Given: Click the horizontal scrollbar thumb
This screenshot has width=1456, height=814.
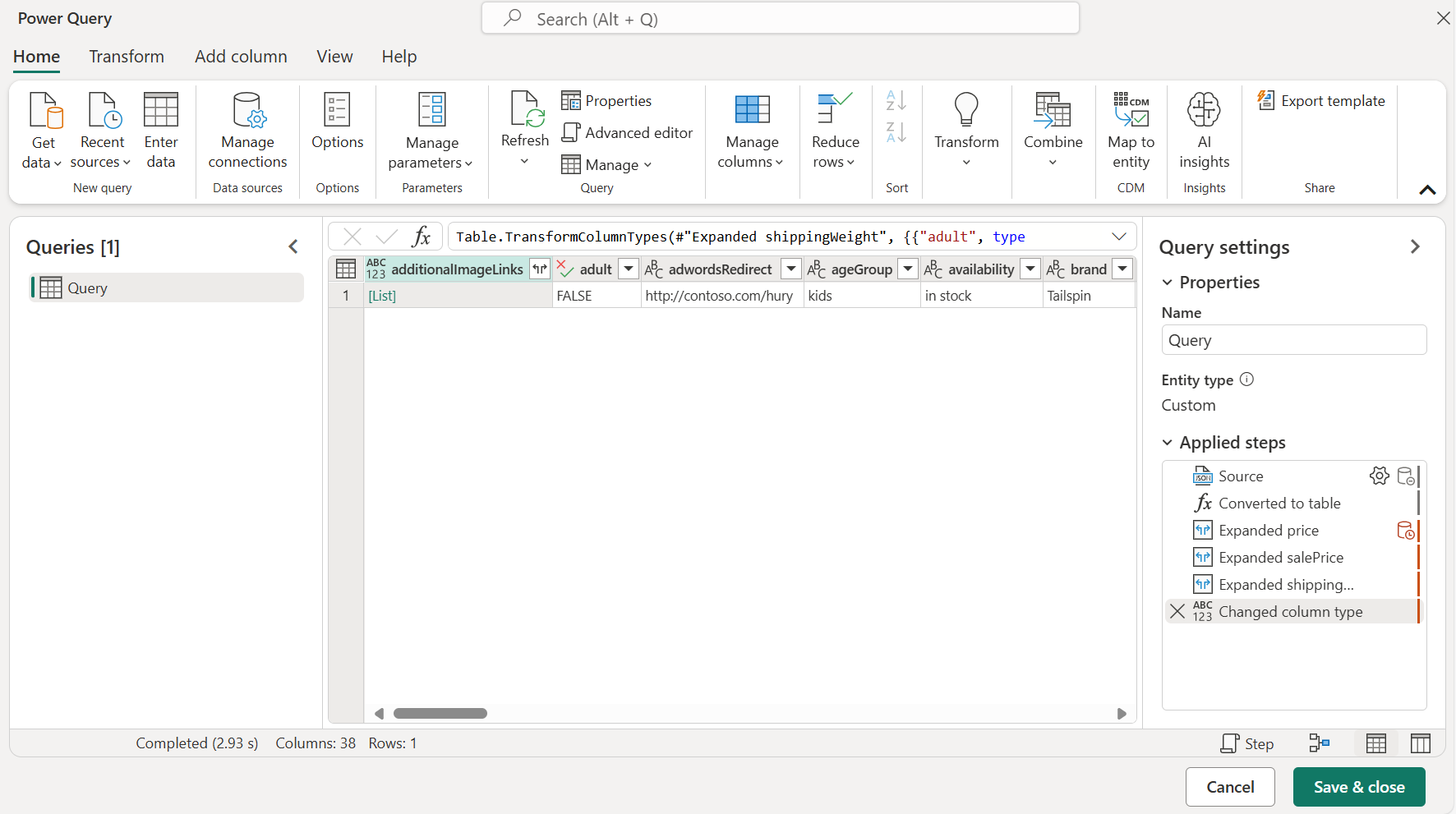Looking at the screenshot, I should (440, 713).
